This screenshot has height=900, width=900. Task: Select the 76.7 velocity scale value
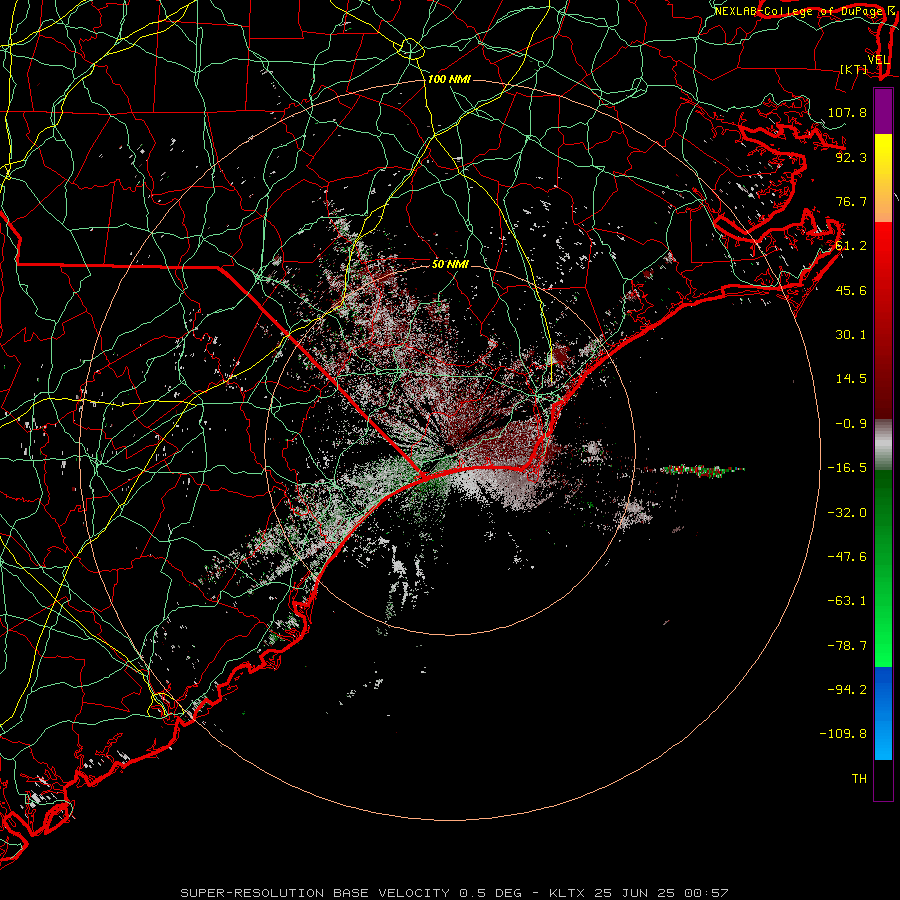[851, 201]
